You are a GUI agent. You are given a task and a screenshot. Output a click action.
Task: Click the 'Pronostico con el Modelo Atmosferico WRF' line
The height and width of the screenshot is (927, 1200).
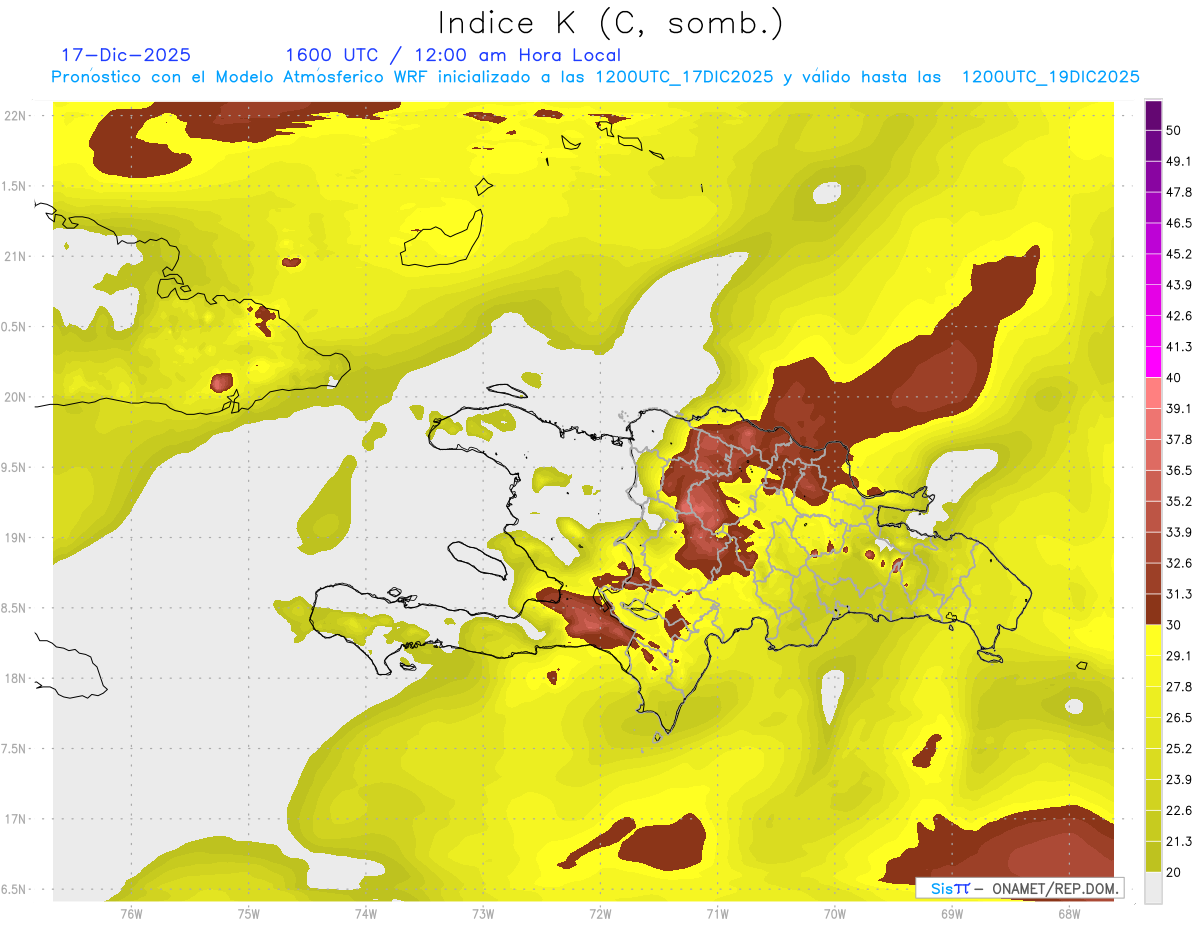596,77
